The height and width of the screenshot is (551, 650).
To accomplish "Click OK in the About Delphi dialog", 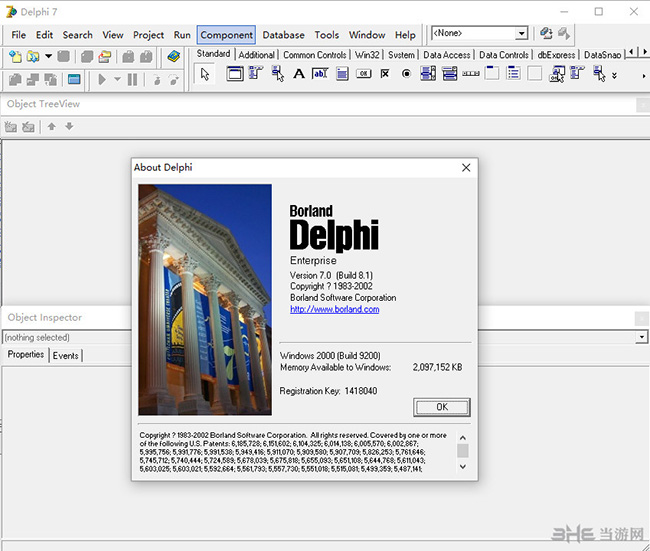I will click(442, 407).
